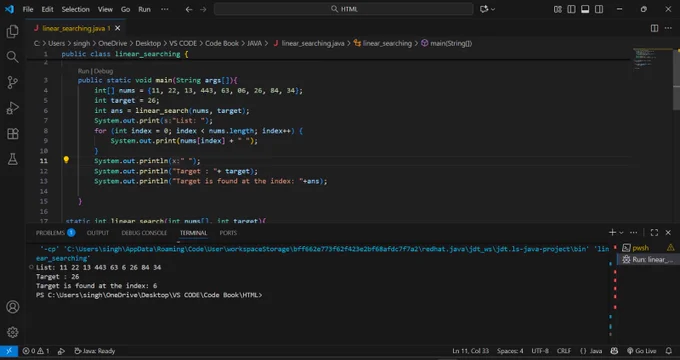Screen dimensions: 680x360
Task: Split the editor to the right
Action: 654,28
